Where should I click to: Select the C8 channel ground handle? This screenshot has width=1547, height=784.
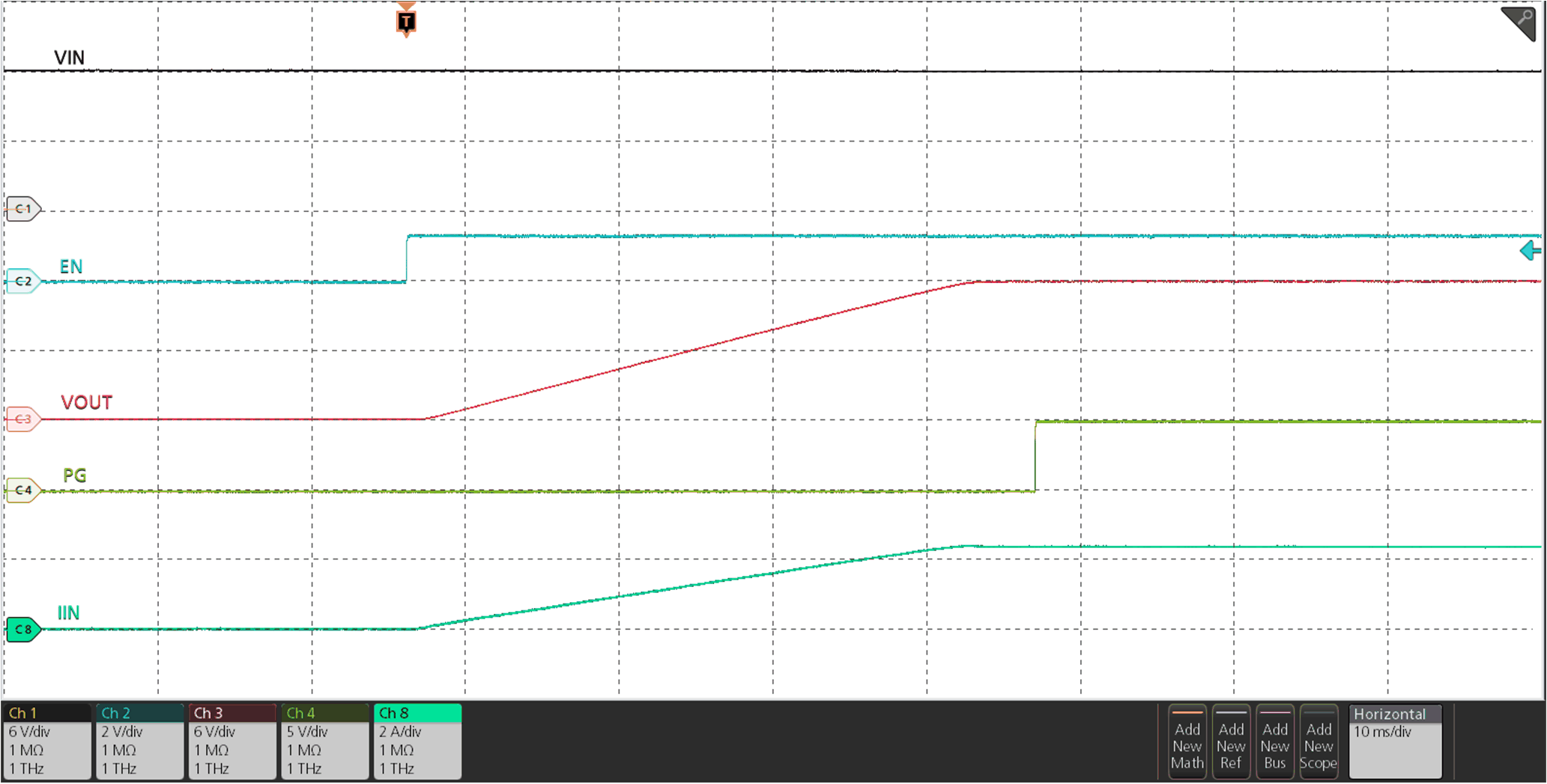point(23,629)
